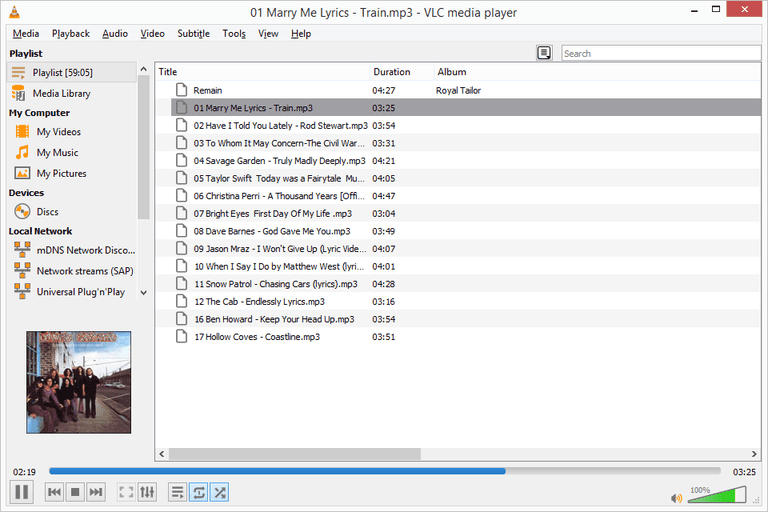The height and width of the screenshot is (512, 768).
Task: Select 08 Dave Barnes - God Gave Me You
Action: tap(458, 231)
